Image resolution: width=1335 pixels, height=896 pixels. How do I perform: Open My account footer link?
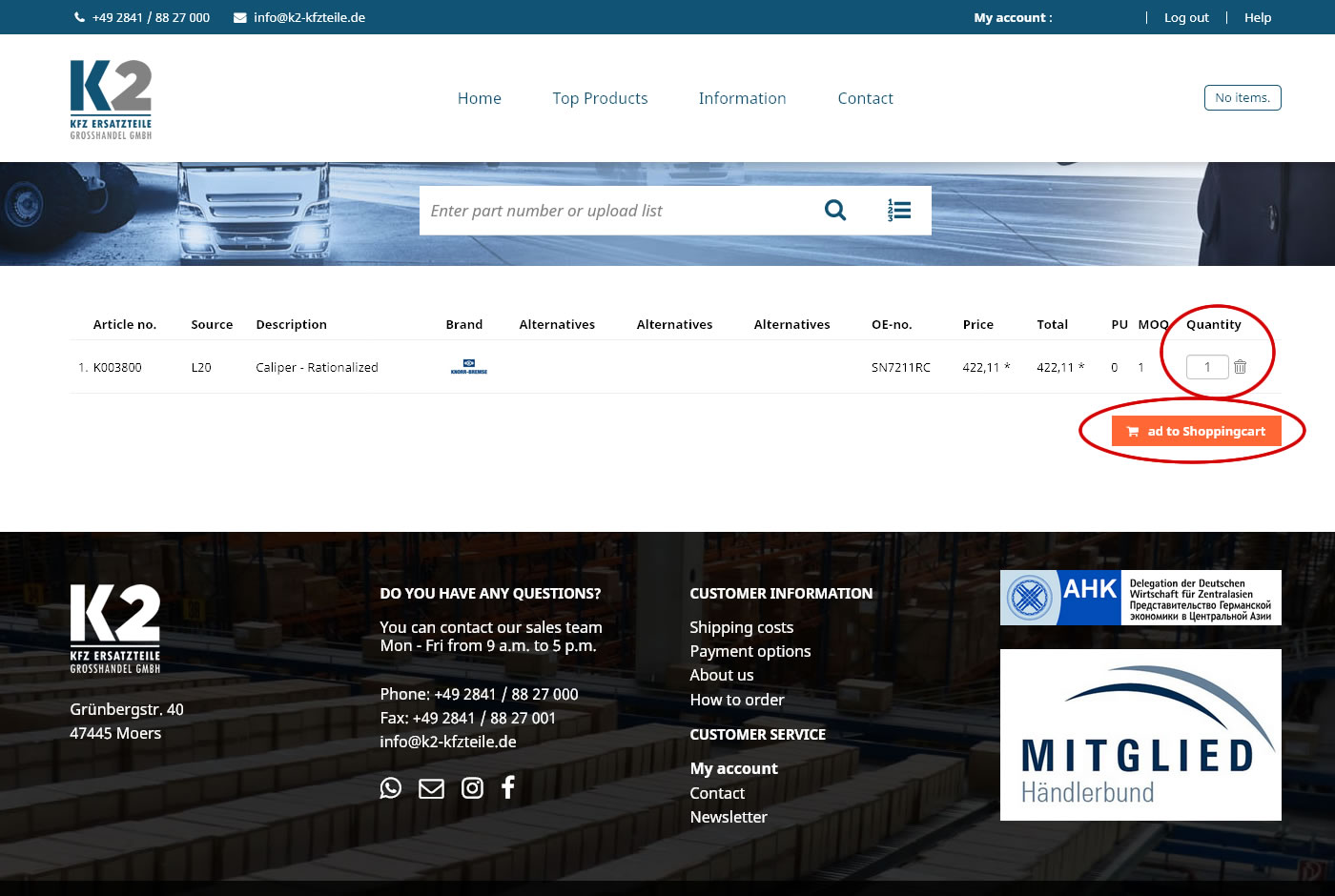[x=733, y=768]
